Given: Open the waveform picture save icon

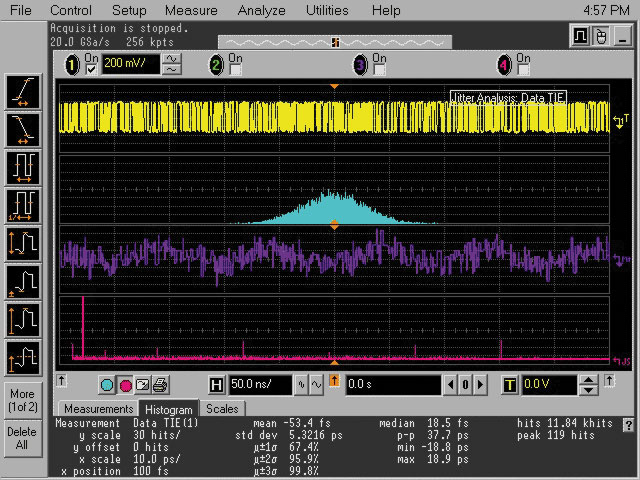Looking at the screenshot, I should point(142,385).
